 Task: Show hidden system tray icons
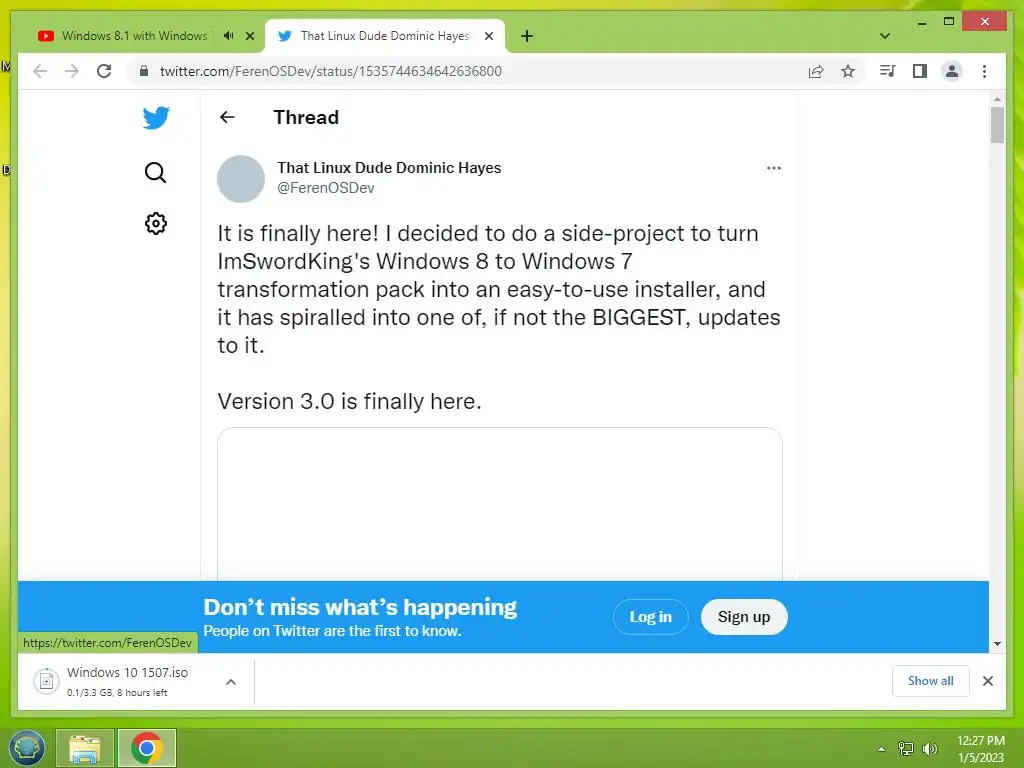(x=882, y=749)
